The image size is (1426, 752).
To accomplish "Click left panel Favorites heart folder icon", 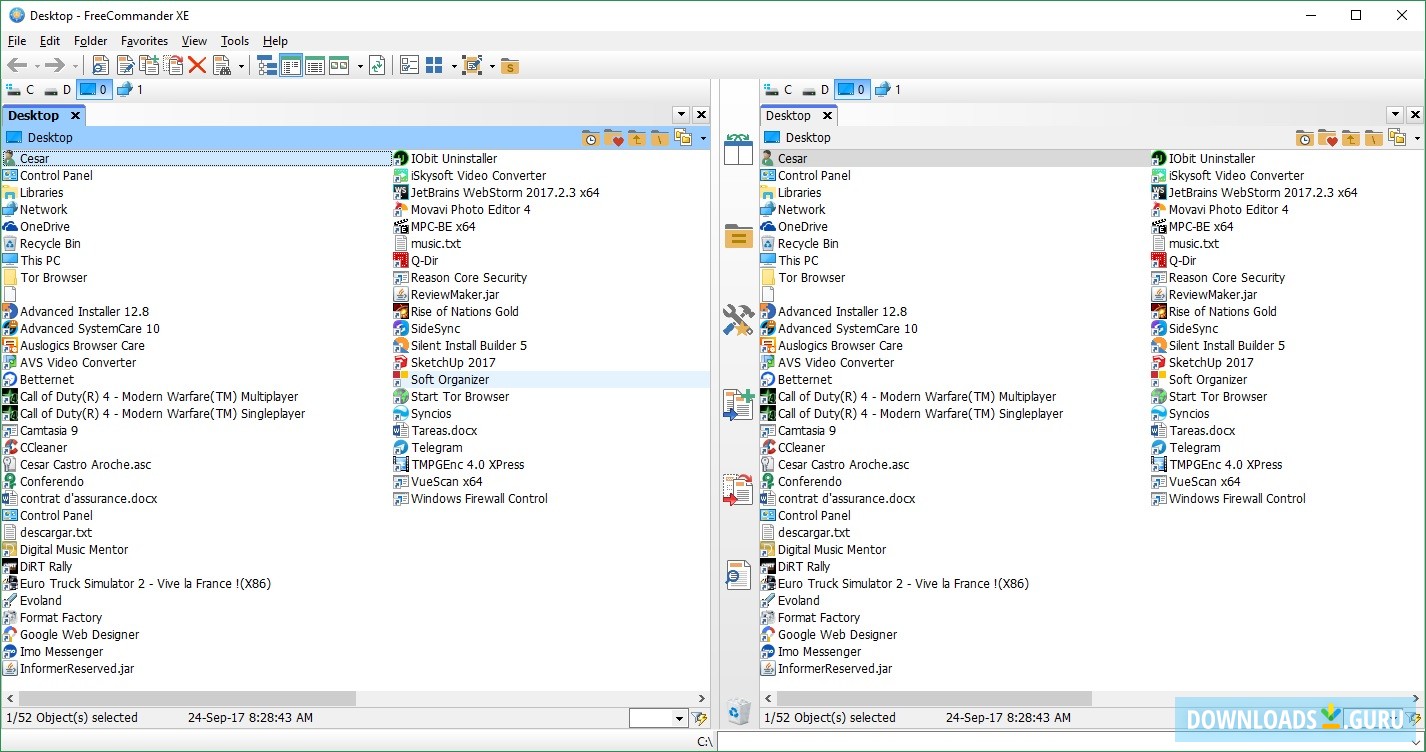I will [613, 138].
